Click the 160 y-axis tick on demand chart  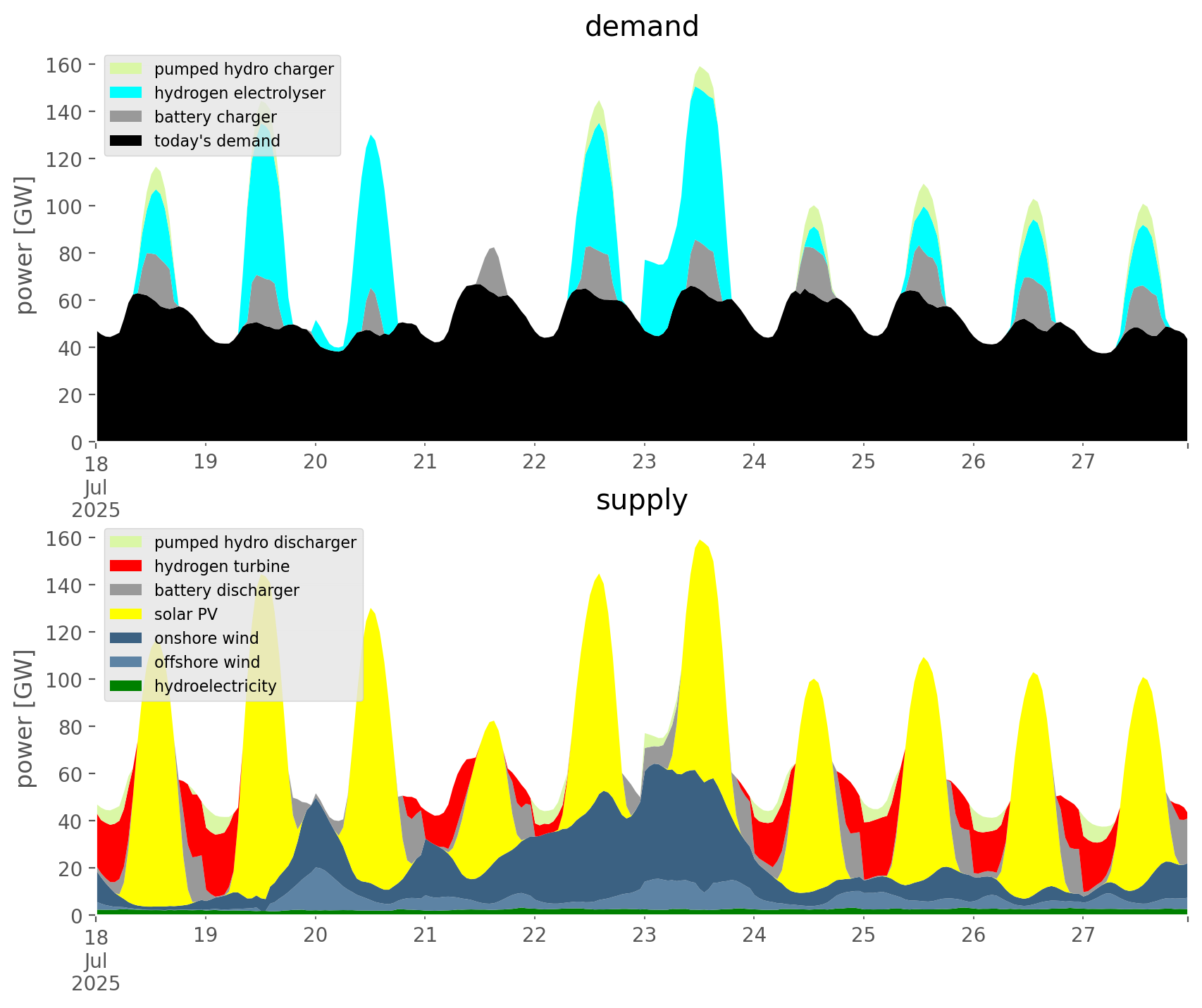63,66
